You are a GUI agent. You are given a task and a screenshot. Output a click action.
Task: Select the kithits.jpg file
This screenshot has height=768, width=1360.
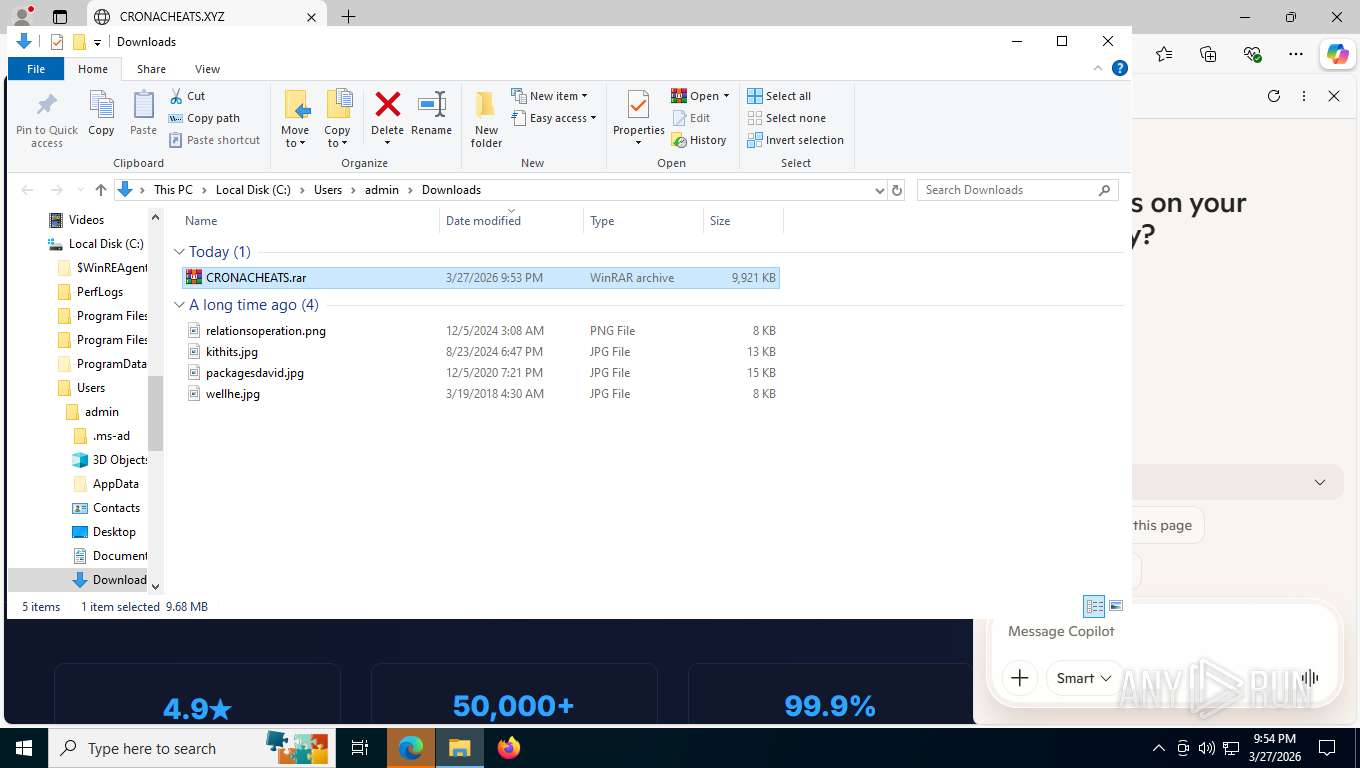point(481,352)
